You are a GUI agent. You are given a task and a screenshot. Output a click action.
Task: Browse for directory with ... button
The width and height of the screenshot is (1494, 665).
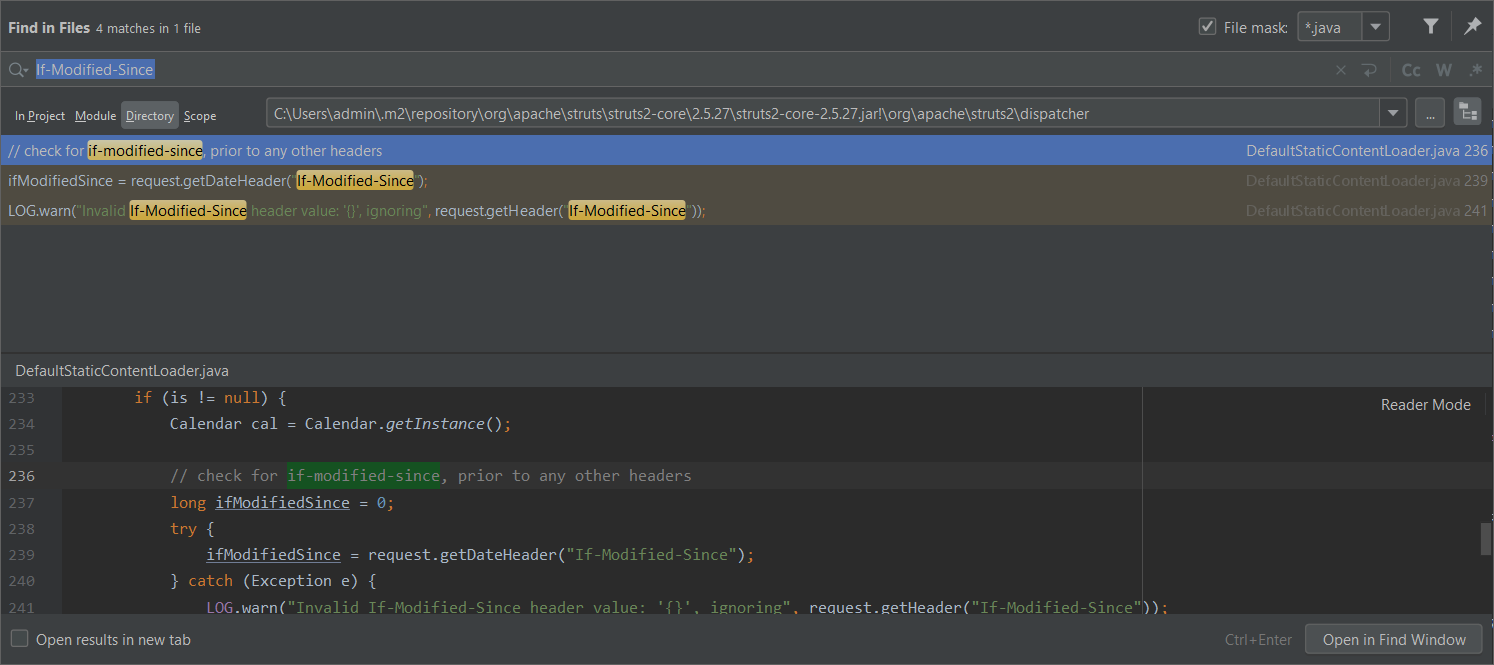(1430, 114)
